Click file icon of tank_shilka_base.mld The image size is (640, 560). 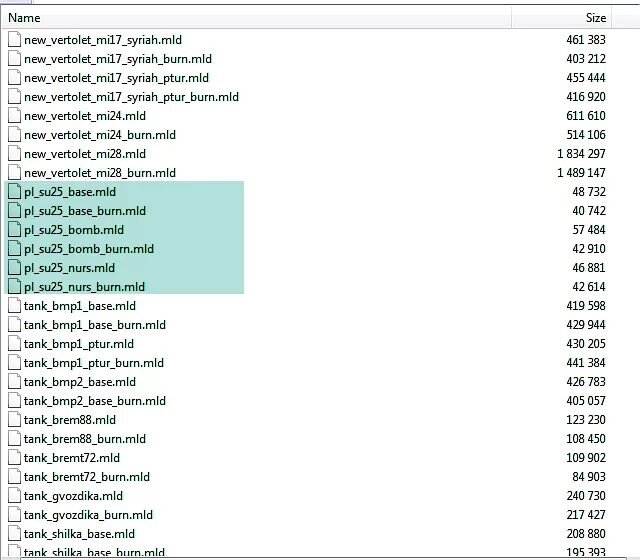(x=14, y=533)
